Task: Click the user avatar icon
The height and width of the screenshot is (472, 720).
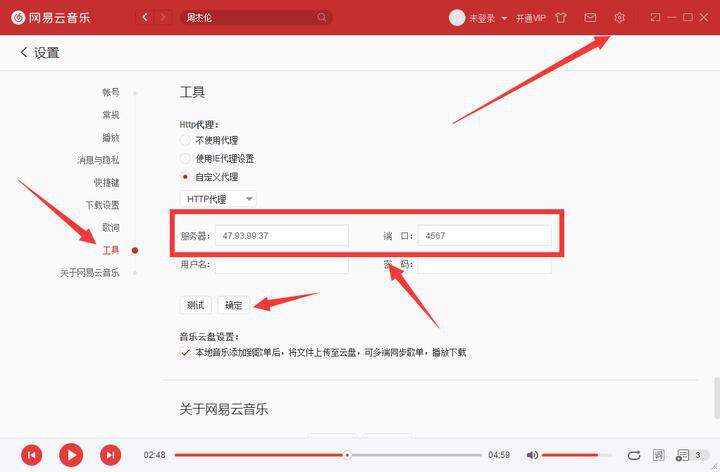Action: point(456,18)
